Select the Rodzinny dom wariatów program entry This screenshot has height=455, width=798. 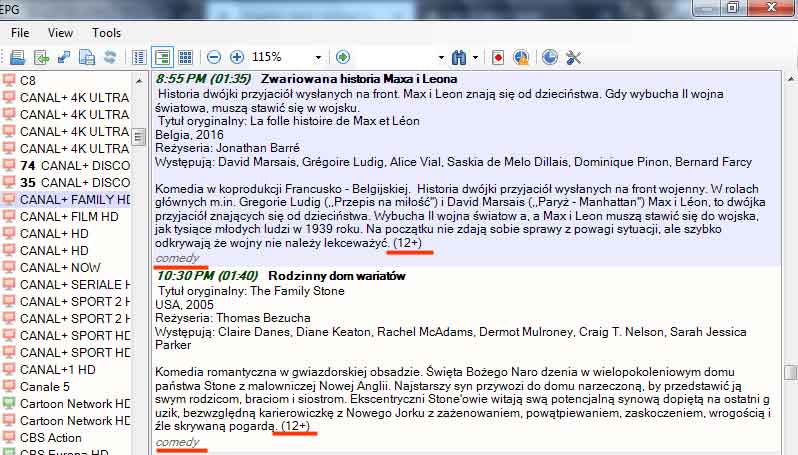[x=332, y=276]
